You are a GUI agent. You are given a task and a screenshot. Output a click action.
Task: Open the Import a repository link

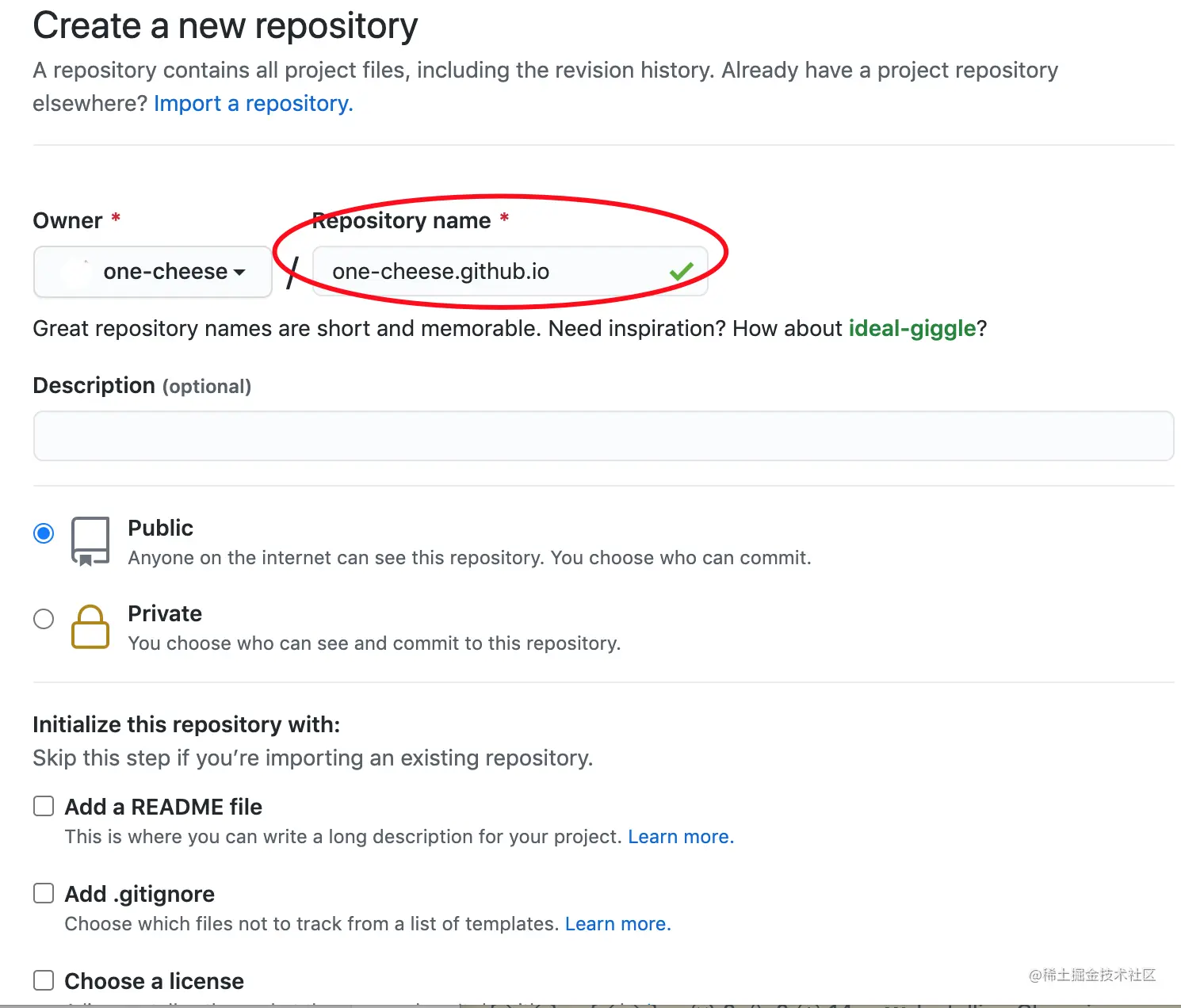(x=254, y=104)
